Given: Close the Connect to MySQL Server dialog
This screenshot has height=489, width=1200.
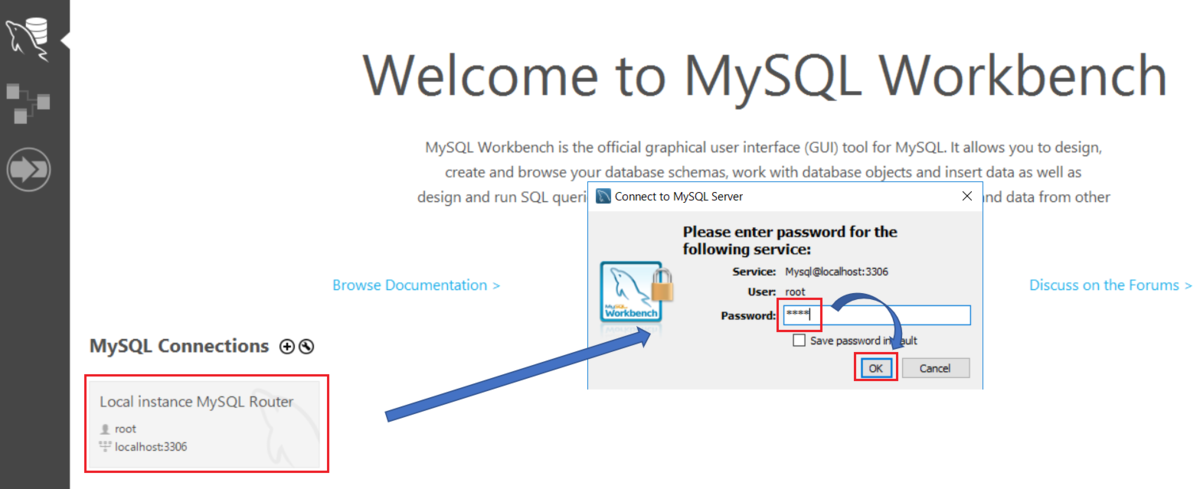Looking at the screenshot, I should [967, 196].
